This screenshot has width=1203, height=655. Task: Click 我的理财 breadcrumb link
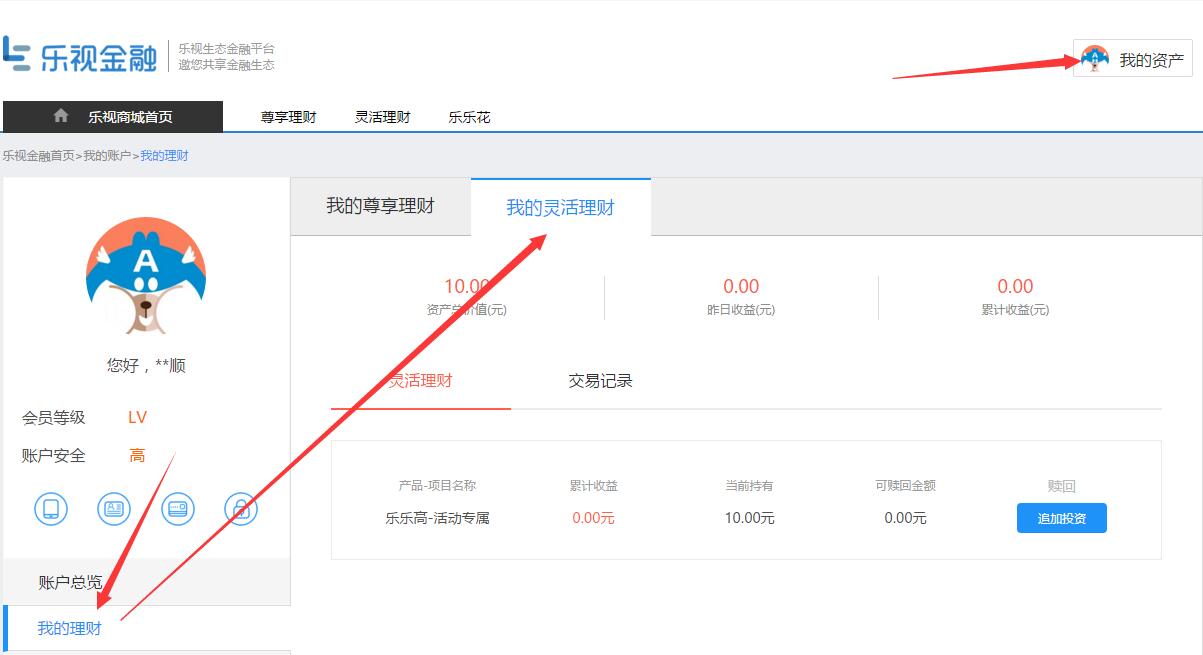click(164, 156)
